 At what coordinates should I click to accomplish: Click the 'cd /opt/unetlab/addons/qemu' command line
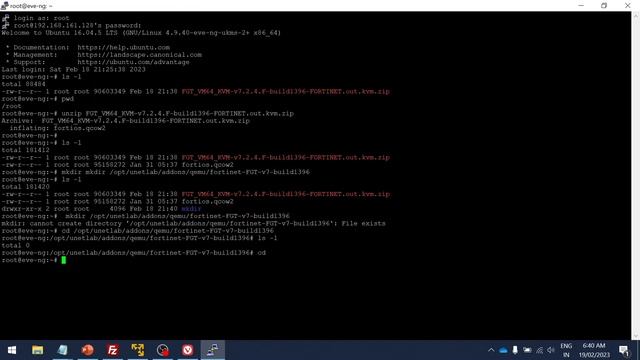tap(138, 231)
